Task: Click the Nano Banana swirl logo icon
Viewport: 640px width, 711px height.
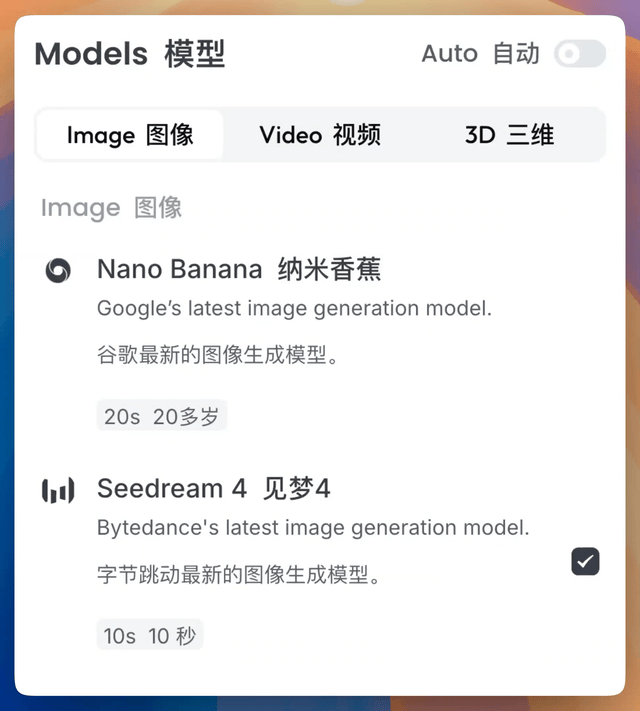Action: 58,270
